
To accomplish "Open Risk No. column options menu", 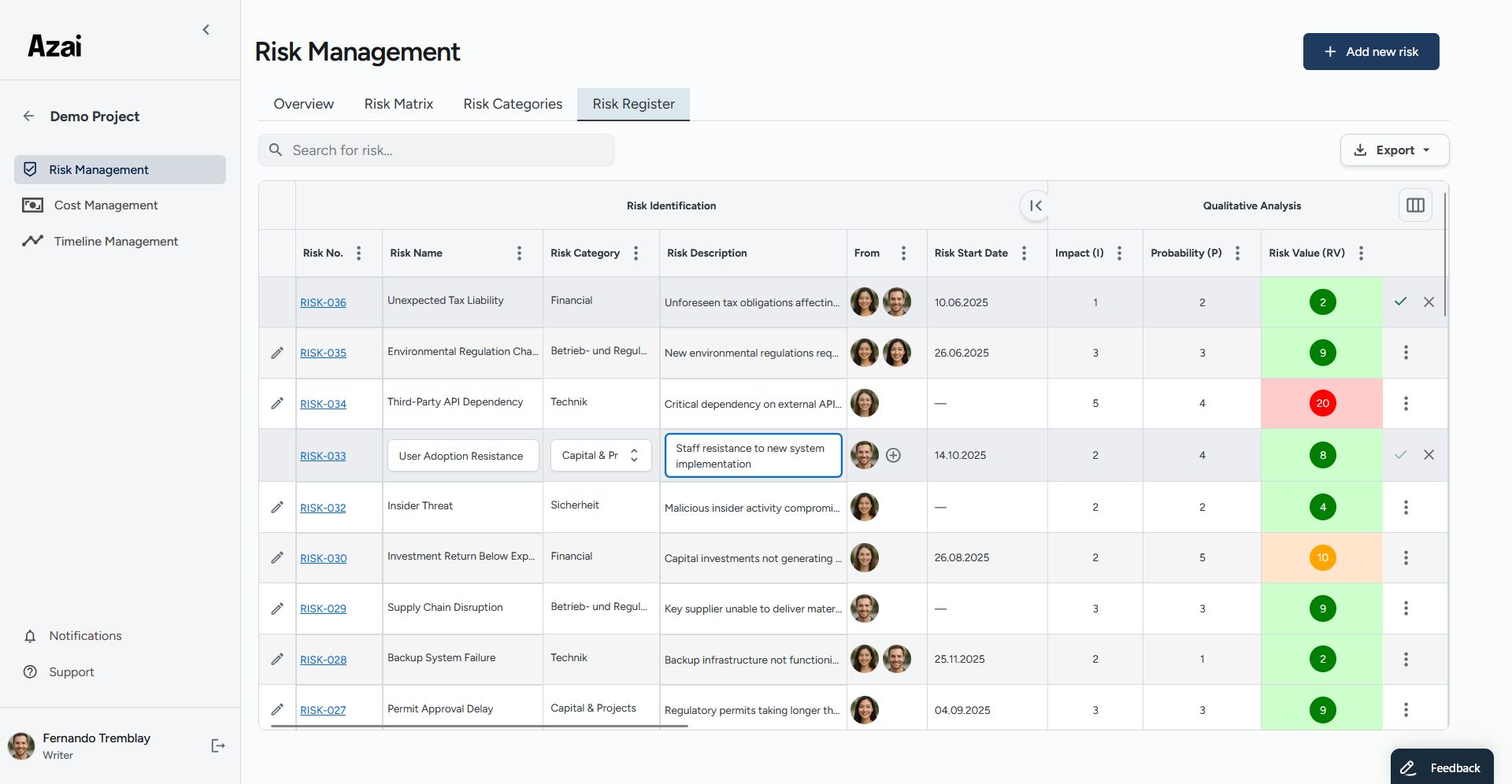I will coord(358,253).
